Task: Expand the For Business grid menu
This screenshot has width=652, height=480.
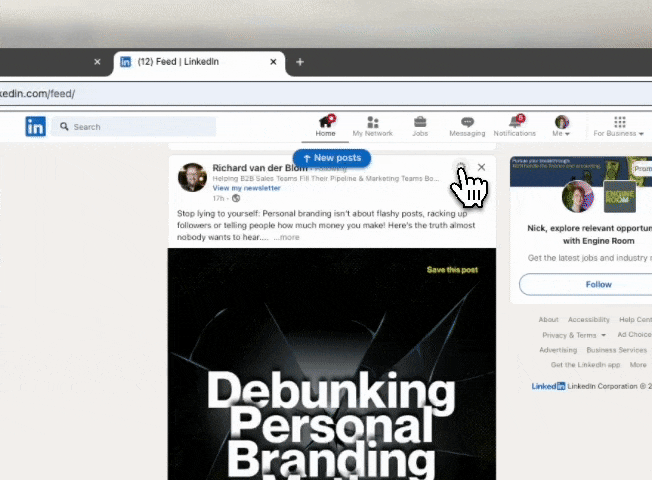Action: point(619,126)
